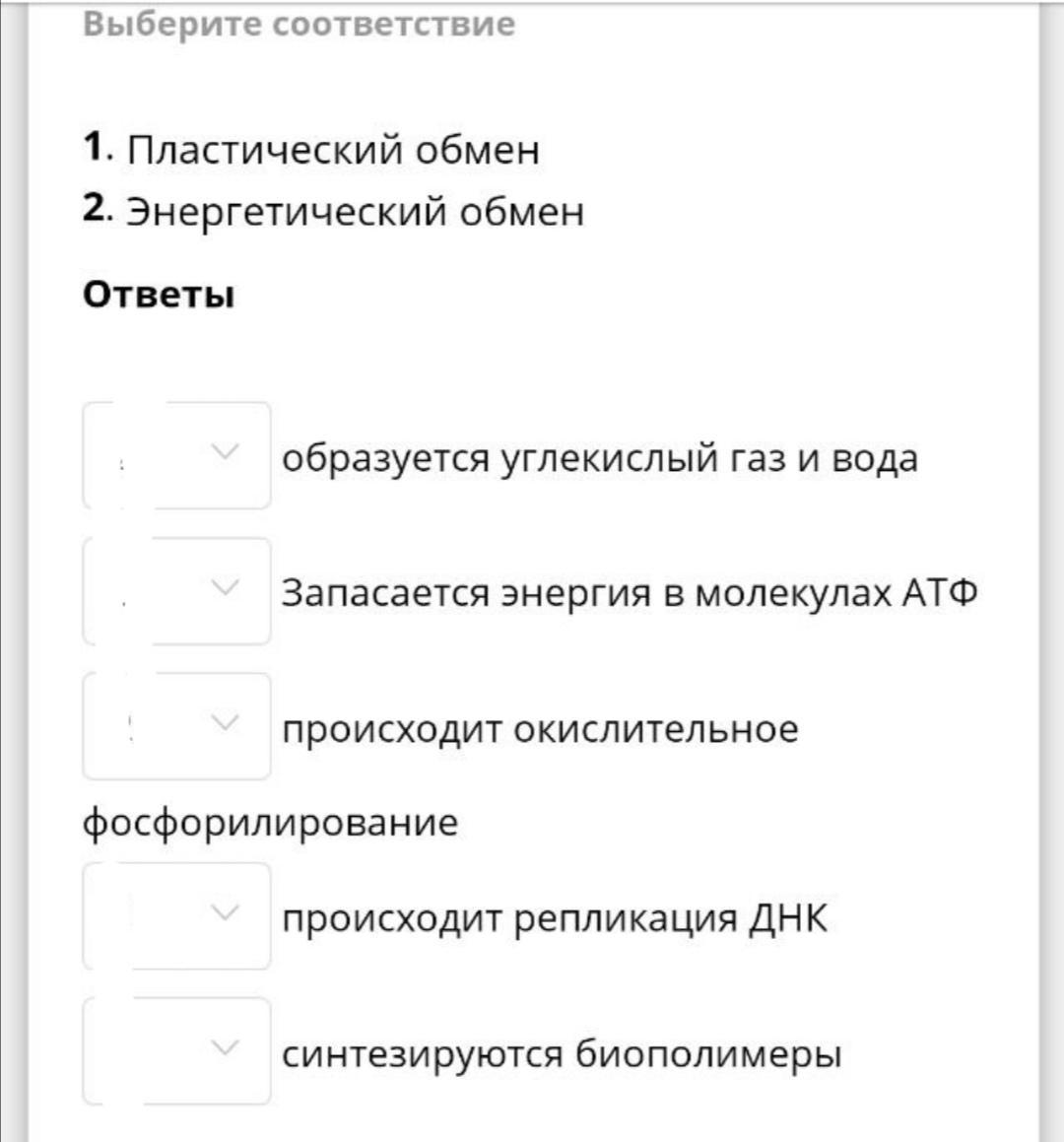Viewport: 1064px width, 1142px height.
Task: Click the text 'происходит окислительное'
Action: point(541,730)
